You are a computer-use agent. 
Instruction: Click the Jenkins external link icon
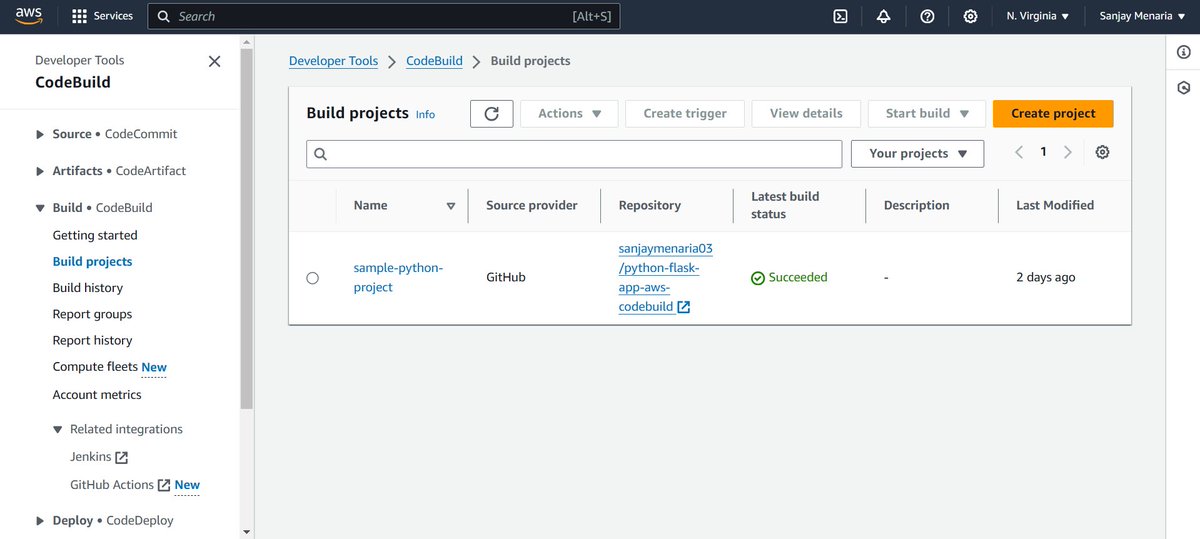click(x=122, y=457)
